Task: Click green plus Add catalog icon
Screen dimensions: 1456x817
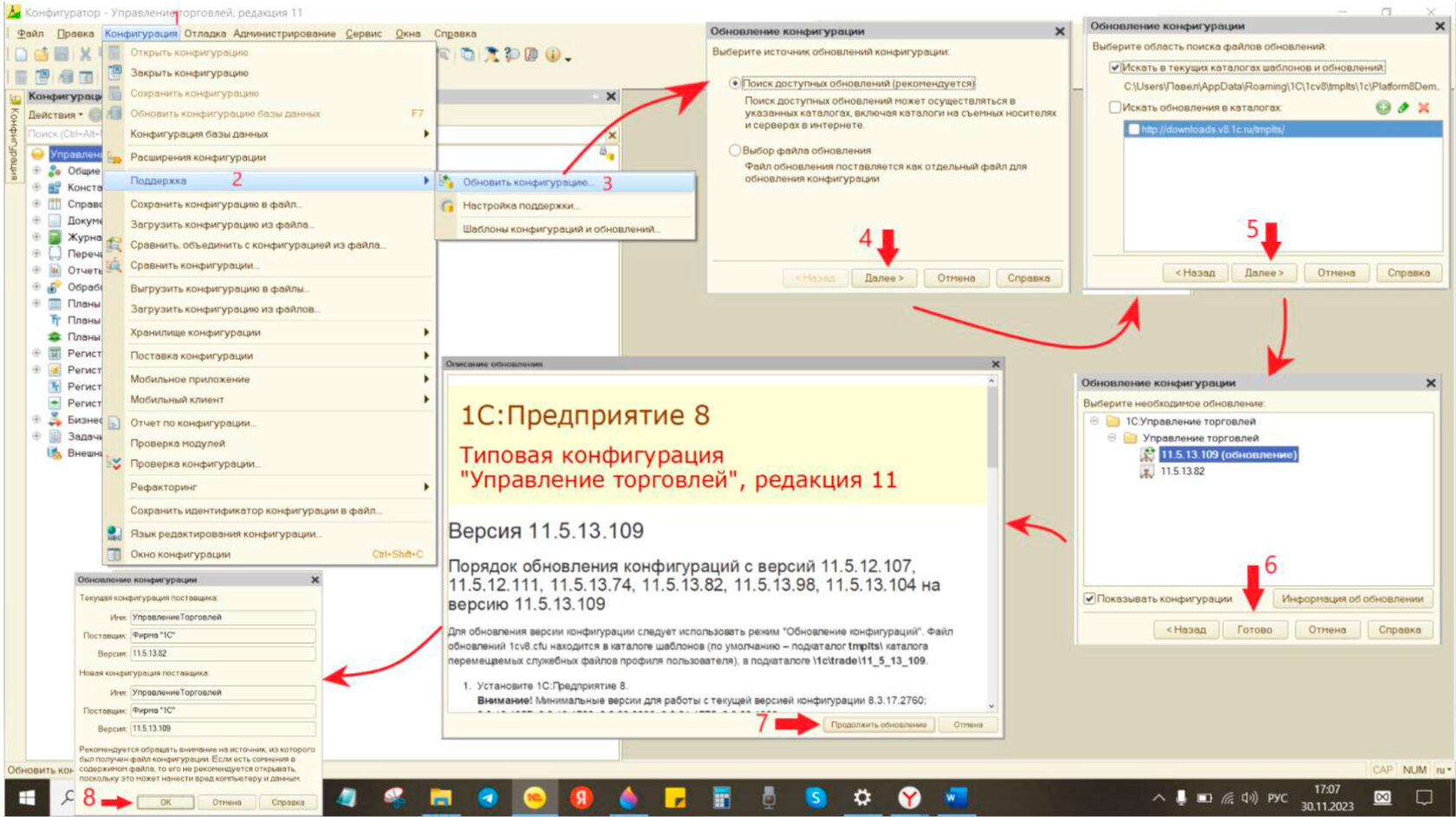Action: 1383,107
